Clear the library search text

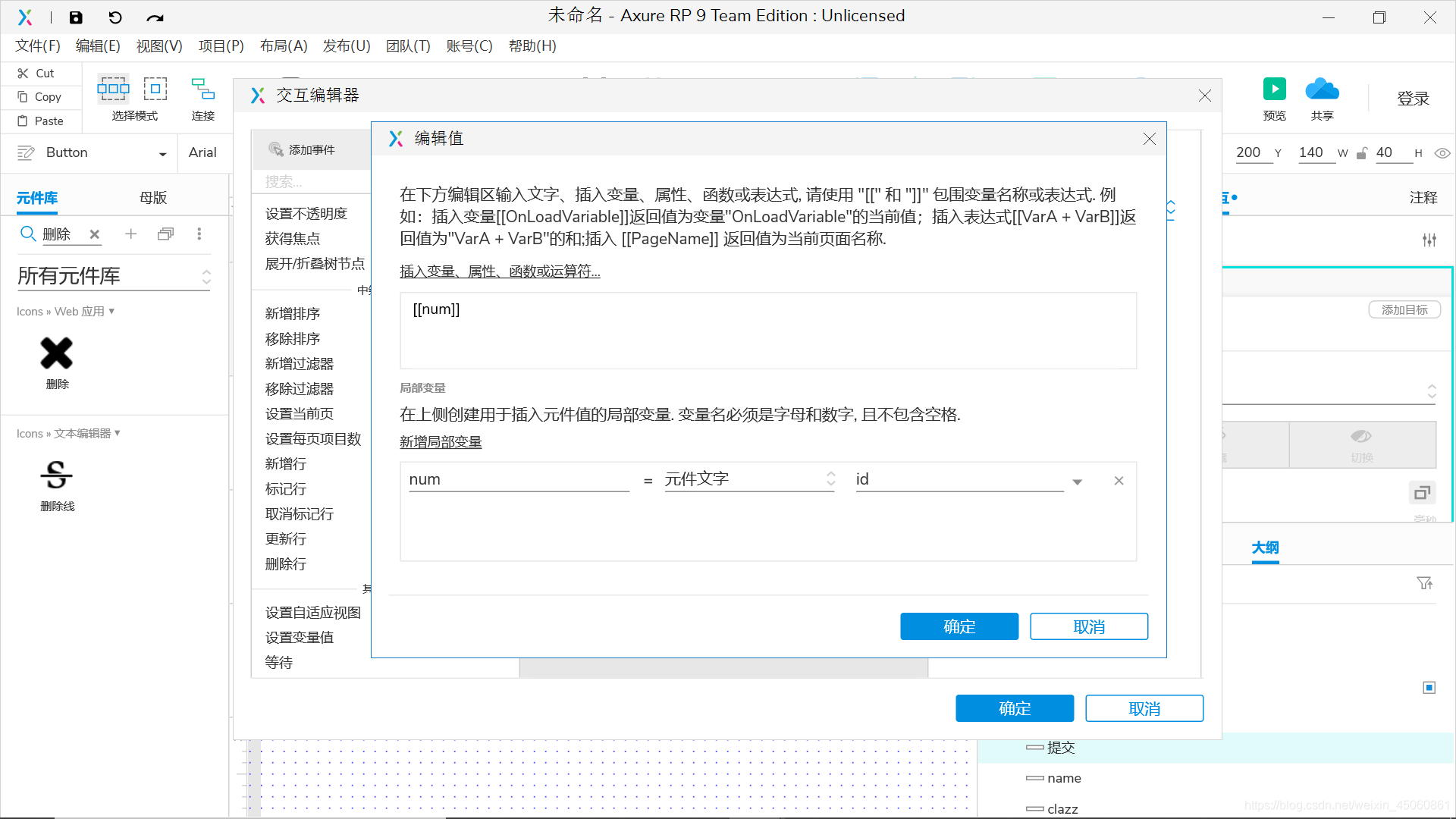pos(95,234)
